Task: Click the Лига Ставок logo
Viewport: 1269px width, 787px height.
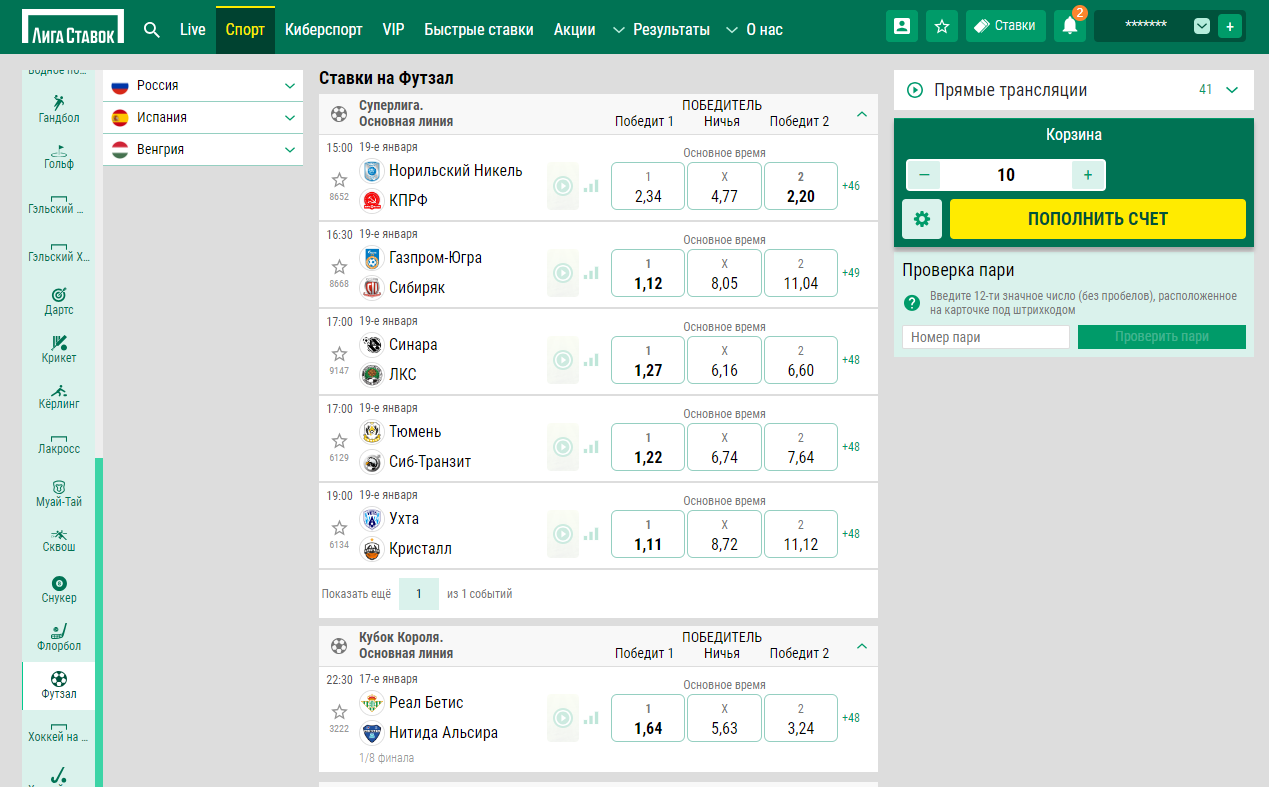Action: tap(73, 28)
